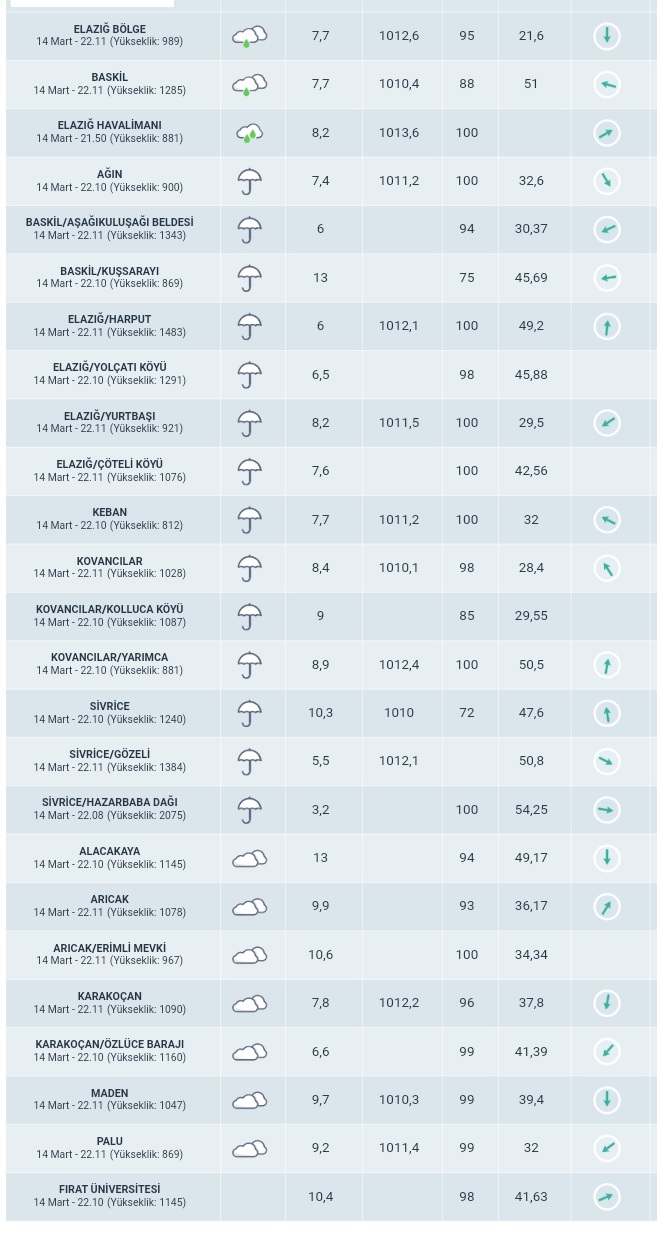
Task: Click wind arrow for SİVRİCE/HAZARBABA DAĞI
Action: coord(606,810)
